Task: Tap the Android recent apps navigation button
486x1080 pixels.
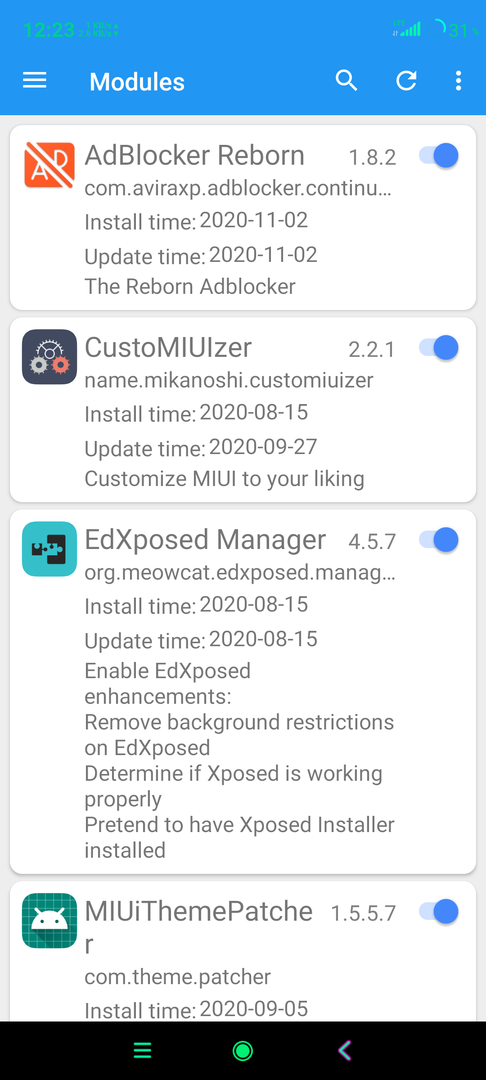Action: coord(142,1050)
